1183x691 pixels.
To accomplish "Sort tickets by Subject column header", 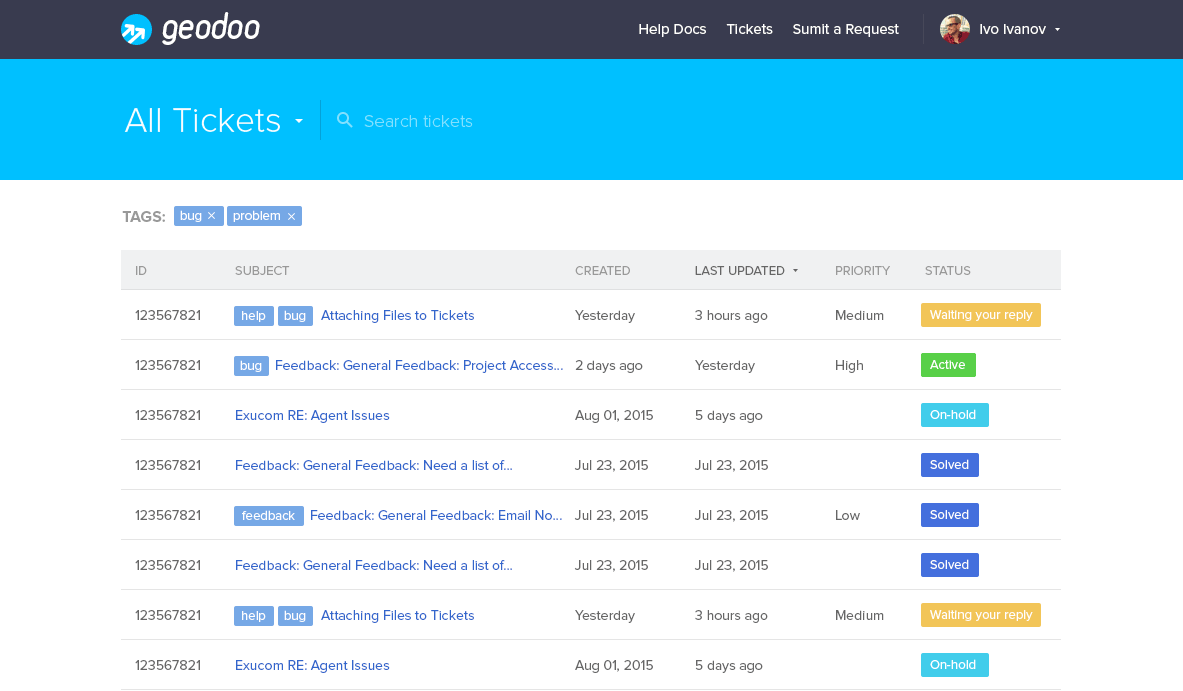I will 262,270.
